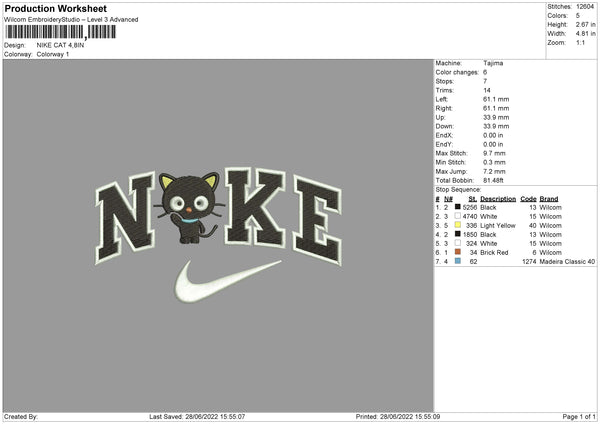Click the "Page 1 of 1" indicator
This screenshot has height=424, width=600.
click(x=579, y=416)
